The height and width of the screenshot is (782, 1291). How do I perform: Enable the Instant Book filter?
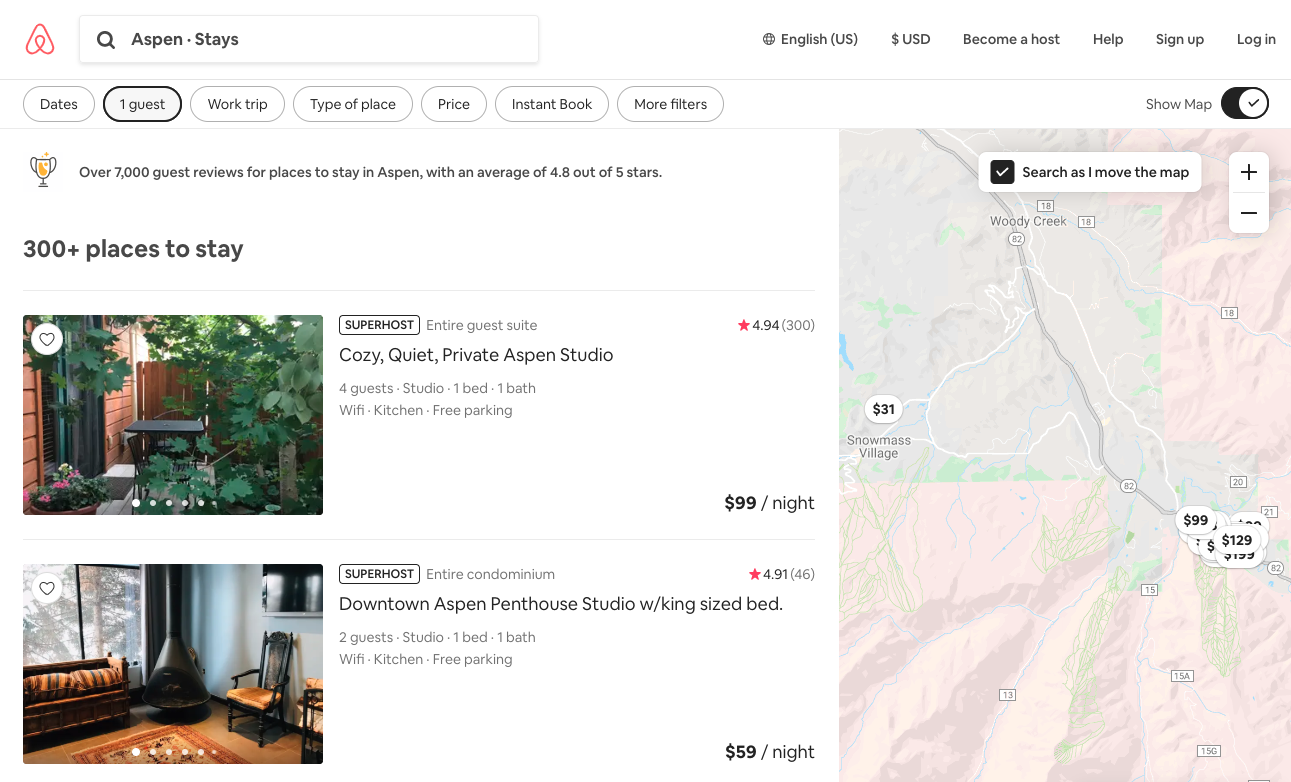(551, 103)
